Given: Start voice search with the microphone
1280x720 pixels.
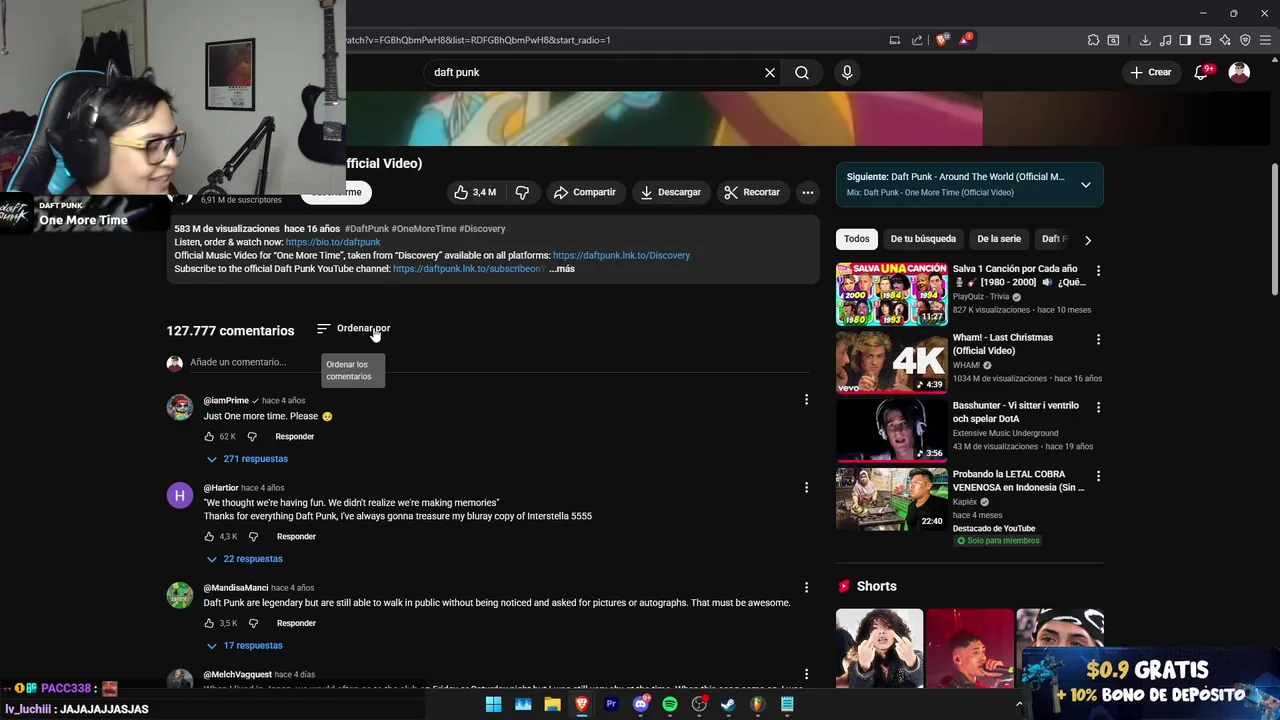Looking at the screenshot, I should [x=847, y=72].
